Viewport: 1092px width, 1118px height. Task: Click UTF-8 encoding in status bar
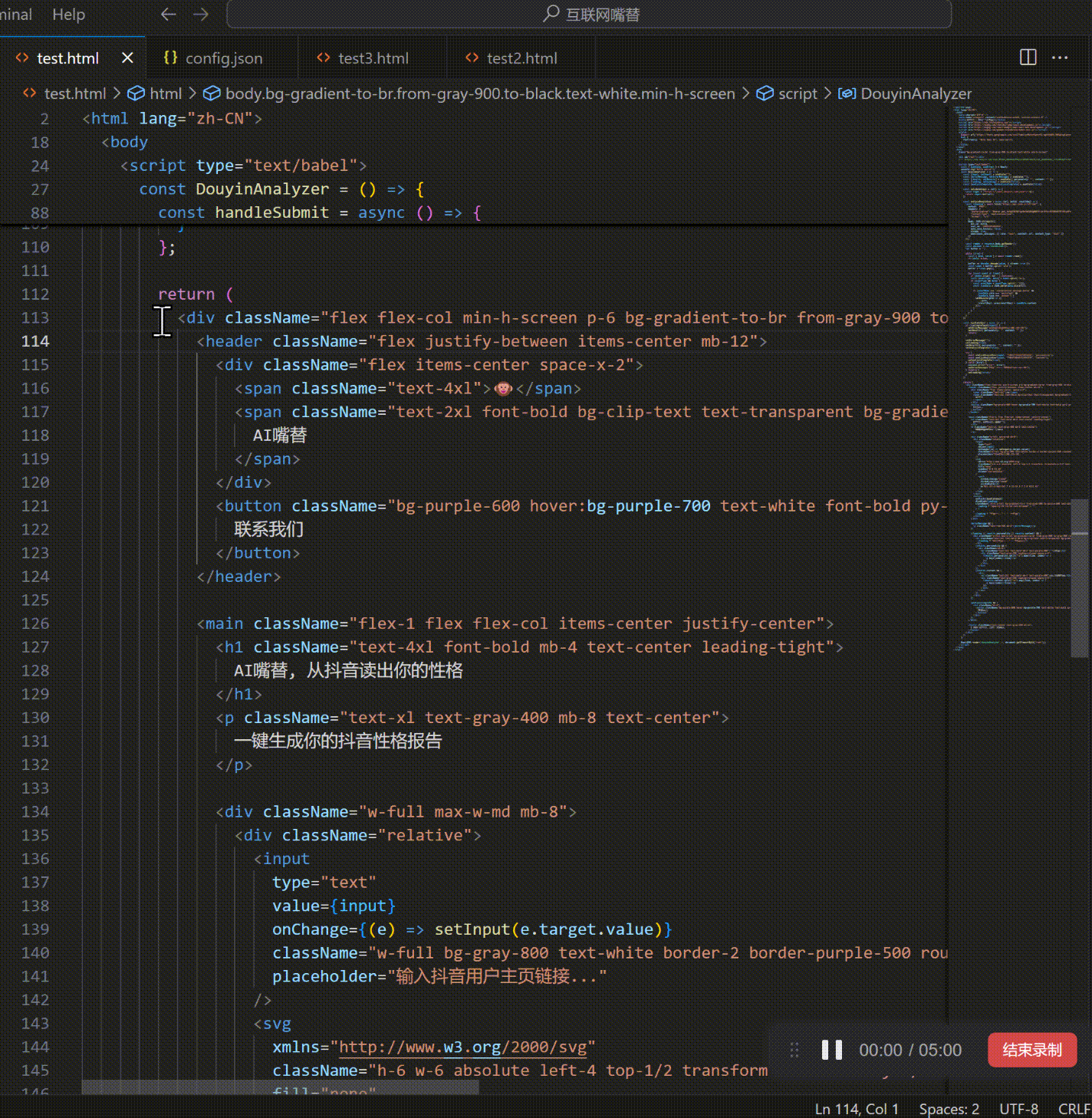[x=1019, y=1109]
